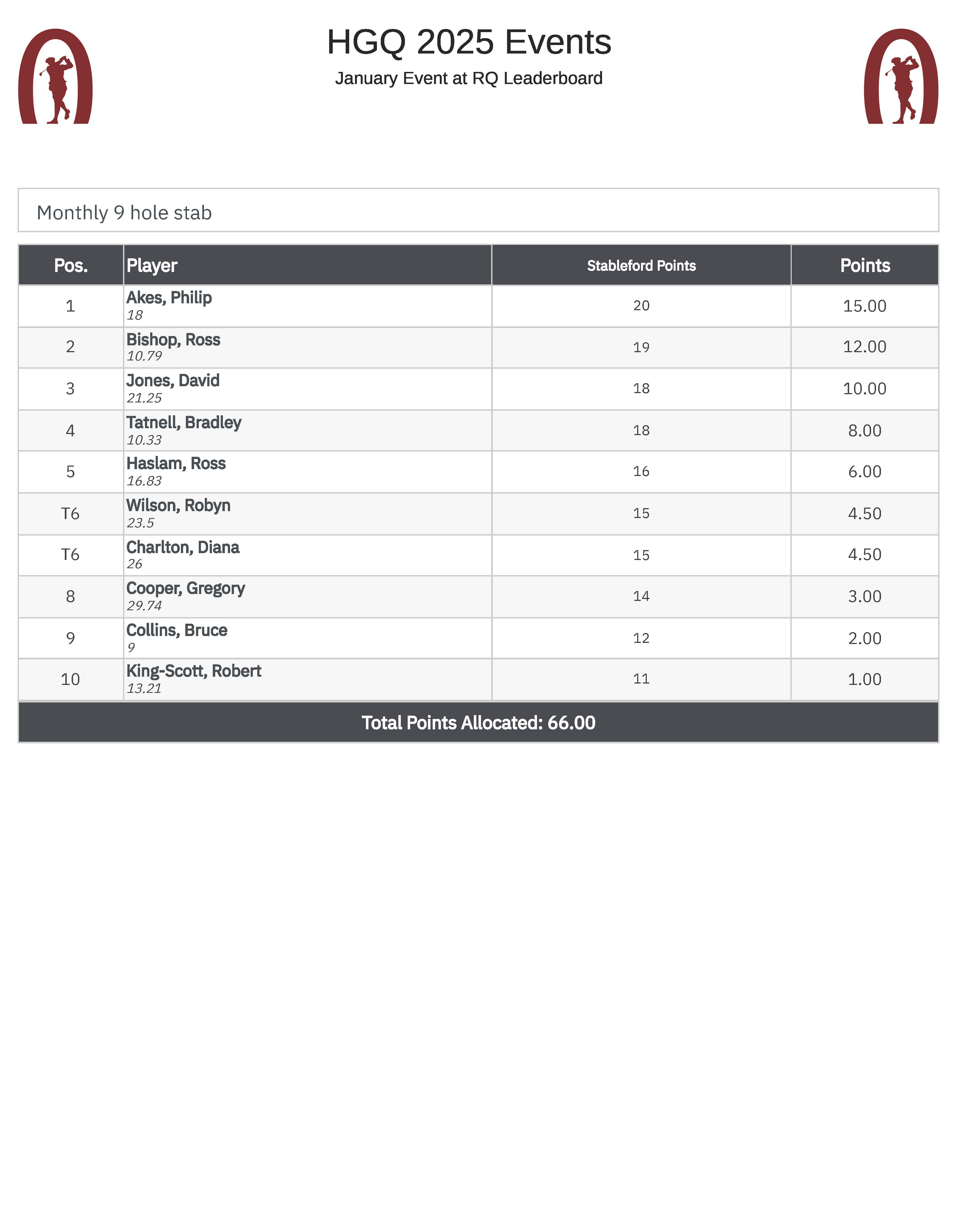This screenshot has height=1232, width=957.
Task: Click the Monthly 9 hole stab heading
Action: pyautogui.click(x=124, y=213)
